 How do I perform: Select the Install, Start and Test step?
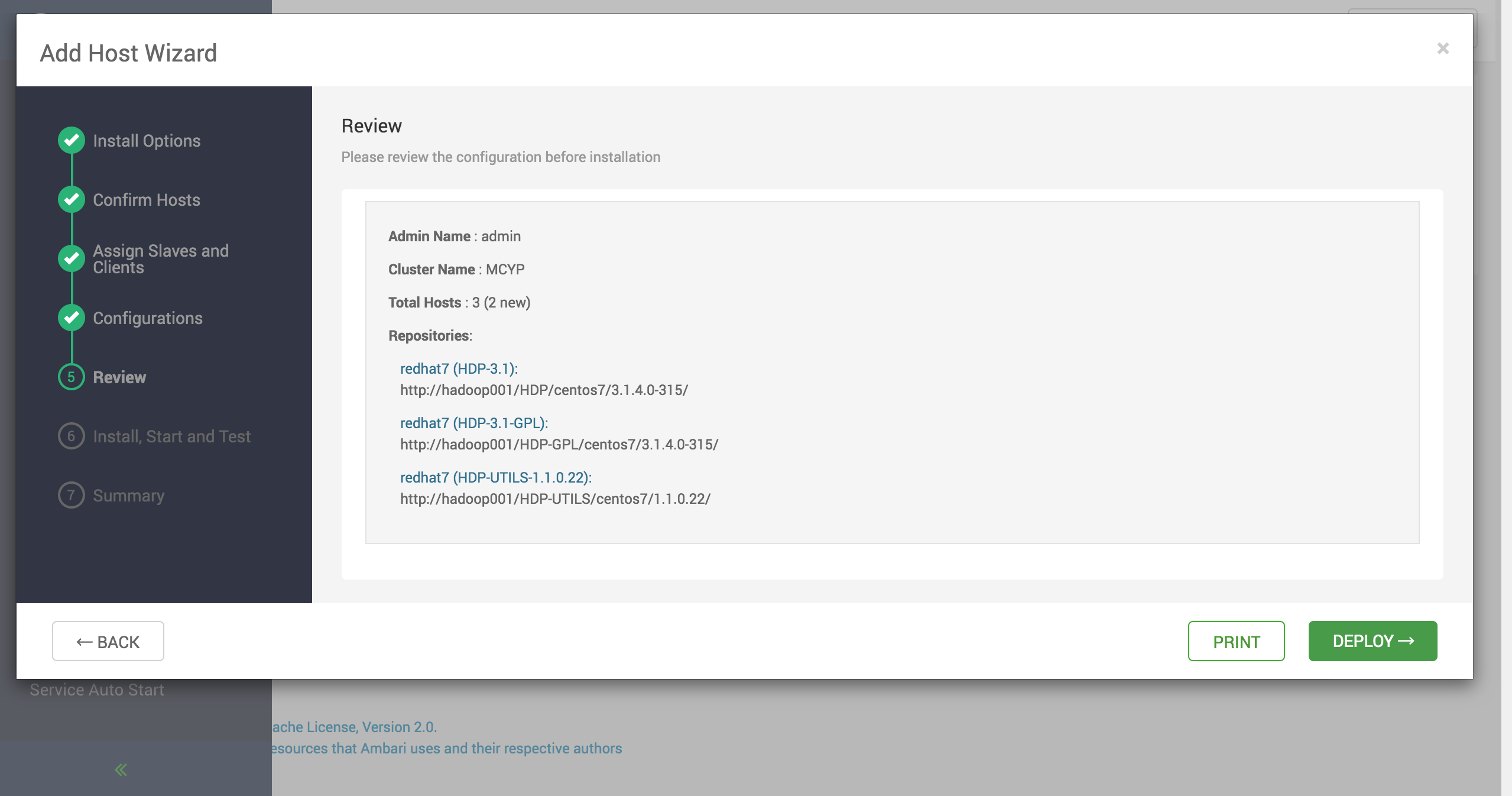tap(171, 436)
